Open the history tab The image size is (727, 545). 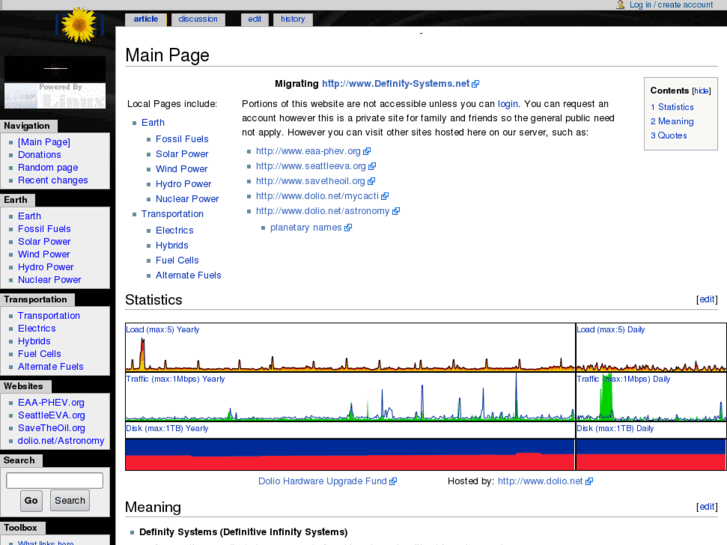(x=292, y=19)
